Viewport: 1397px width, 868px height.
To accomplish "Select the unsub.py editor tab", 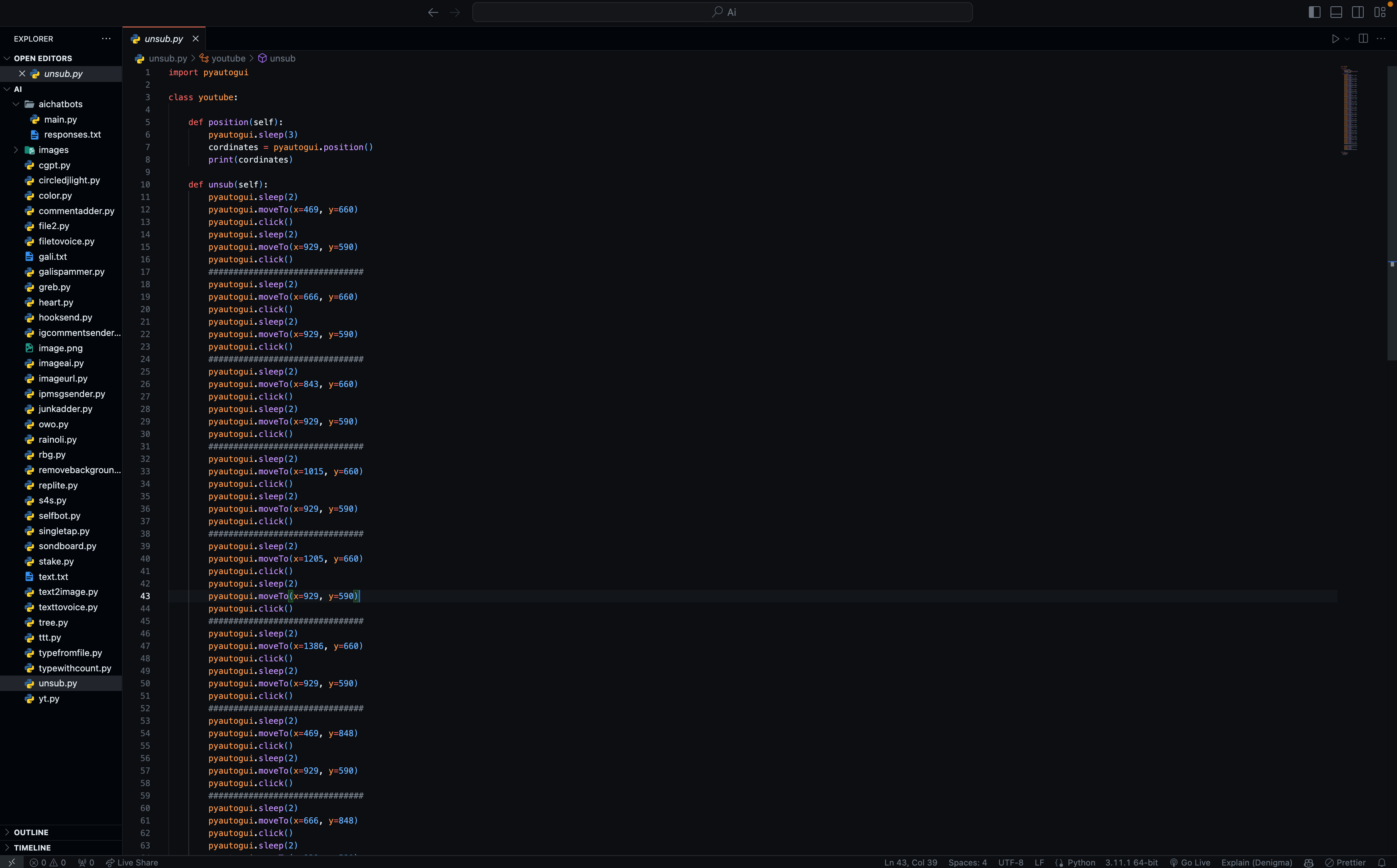I will (x=163, y=39).
